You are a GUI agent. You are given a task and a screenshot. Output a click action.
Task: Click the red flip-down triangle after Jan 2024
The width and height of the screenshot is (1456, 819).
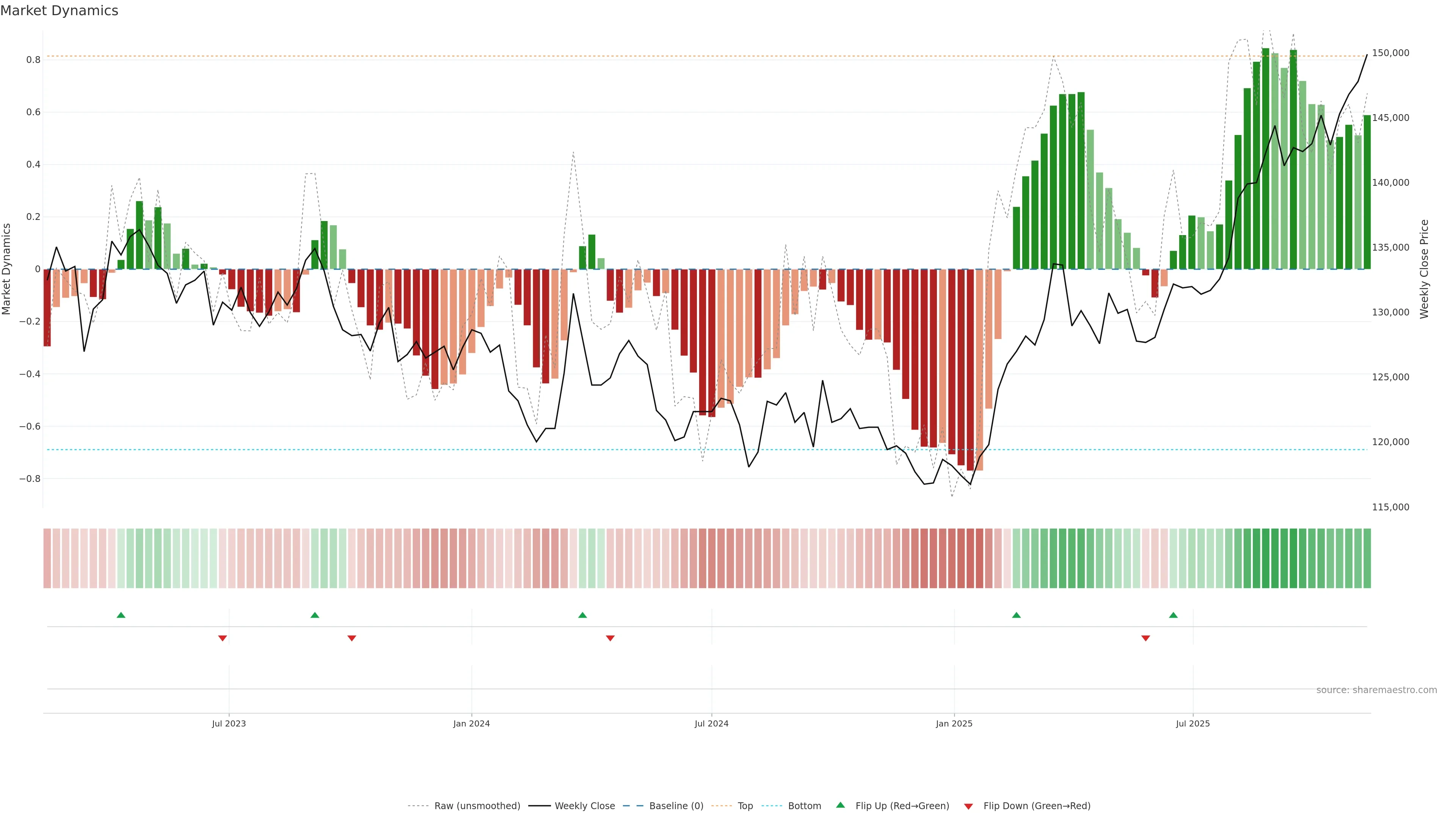point(610,638)
